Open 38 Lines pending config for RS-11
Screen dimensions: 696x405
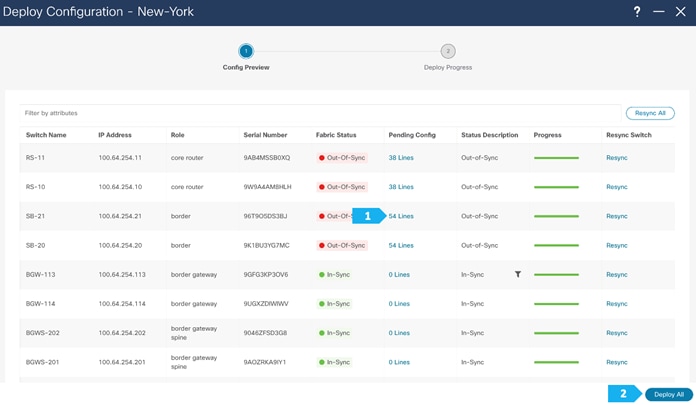401,158
